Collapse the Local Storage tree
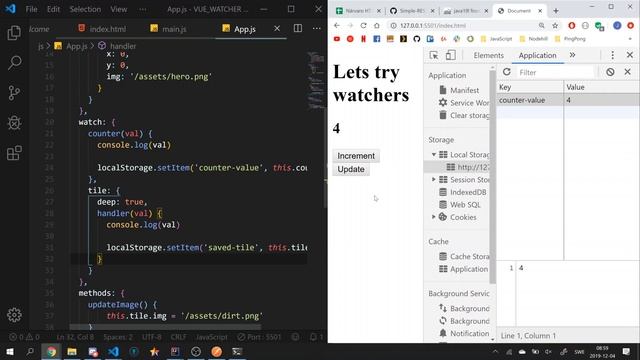This screenshot has width=640, height=360. (x=434, y=155)
